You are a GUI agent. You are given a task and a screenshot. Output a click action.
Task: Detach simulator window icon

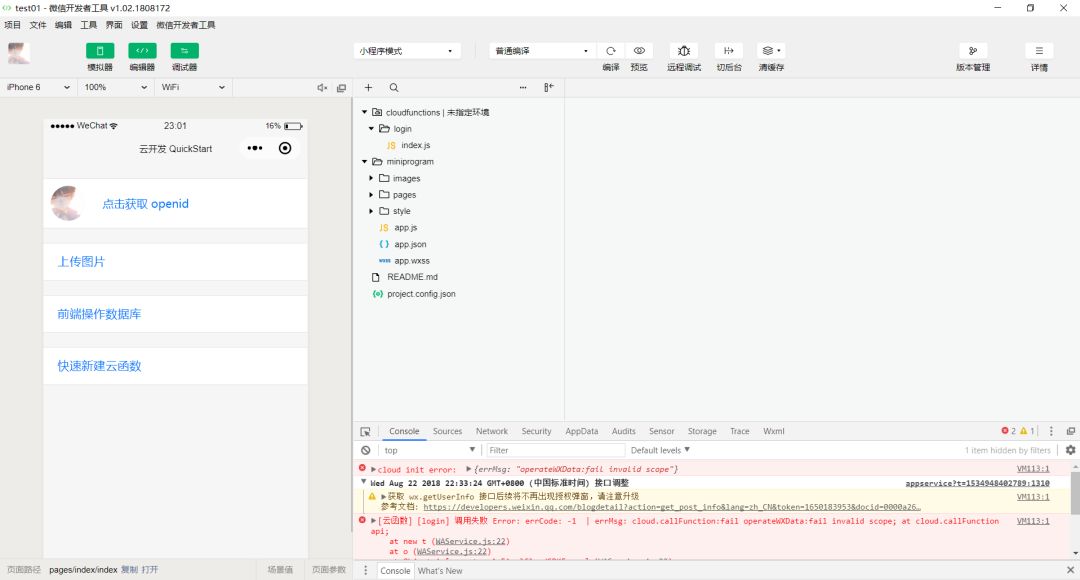[x=341, y=87]
